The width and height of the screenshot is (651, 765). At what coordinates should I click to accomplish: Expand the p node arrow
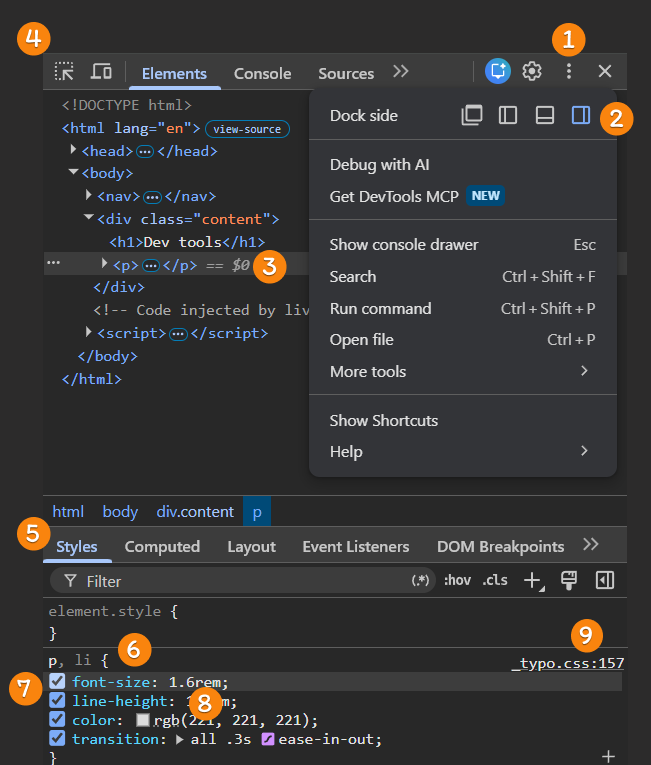click(104, 263)
